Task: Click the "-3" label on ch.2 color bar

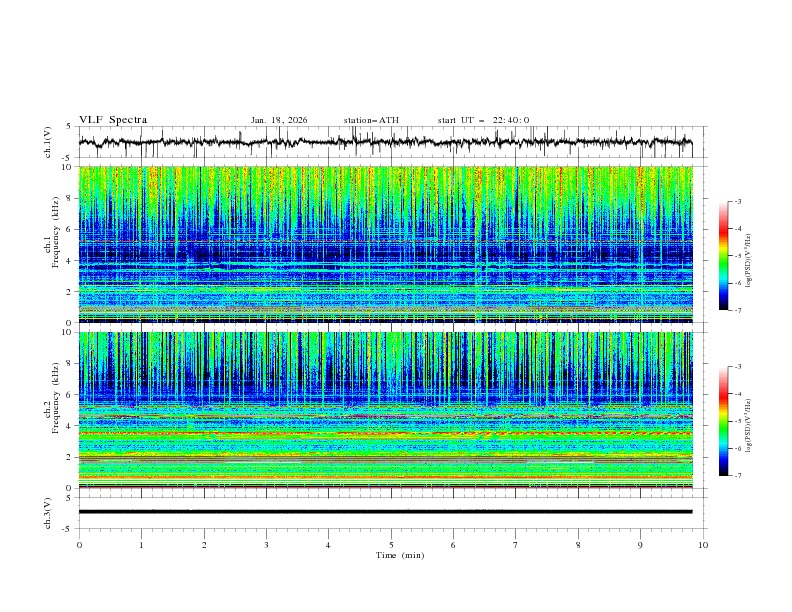Action: [737, 367]
